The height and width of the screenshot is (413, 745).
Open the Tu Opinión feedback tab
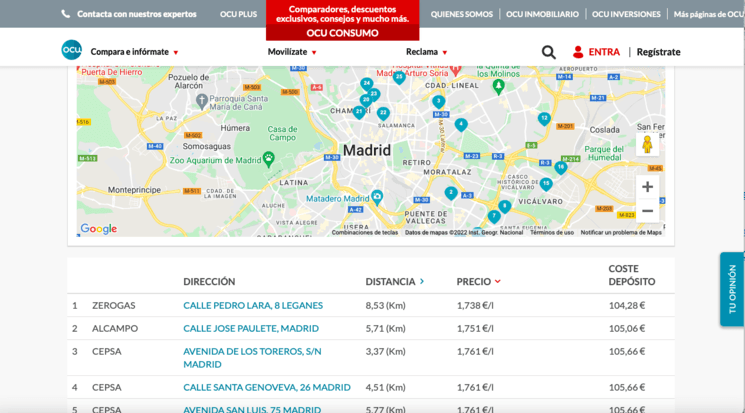tap(732, 289)
